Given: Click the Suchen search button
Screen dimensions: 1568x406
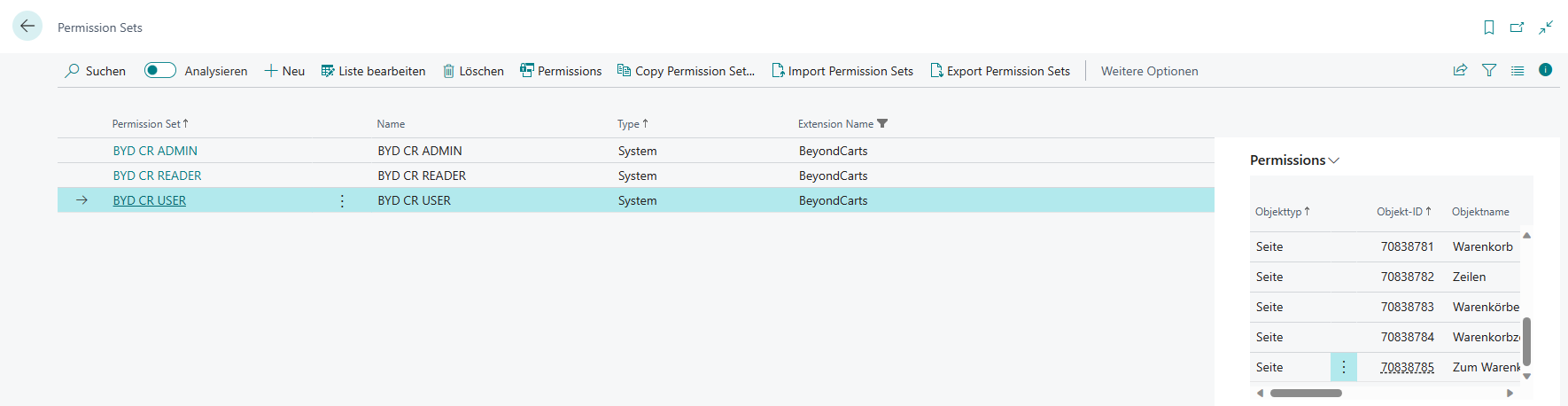Looking at the screenshot, I should [95, 71].
